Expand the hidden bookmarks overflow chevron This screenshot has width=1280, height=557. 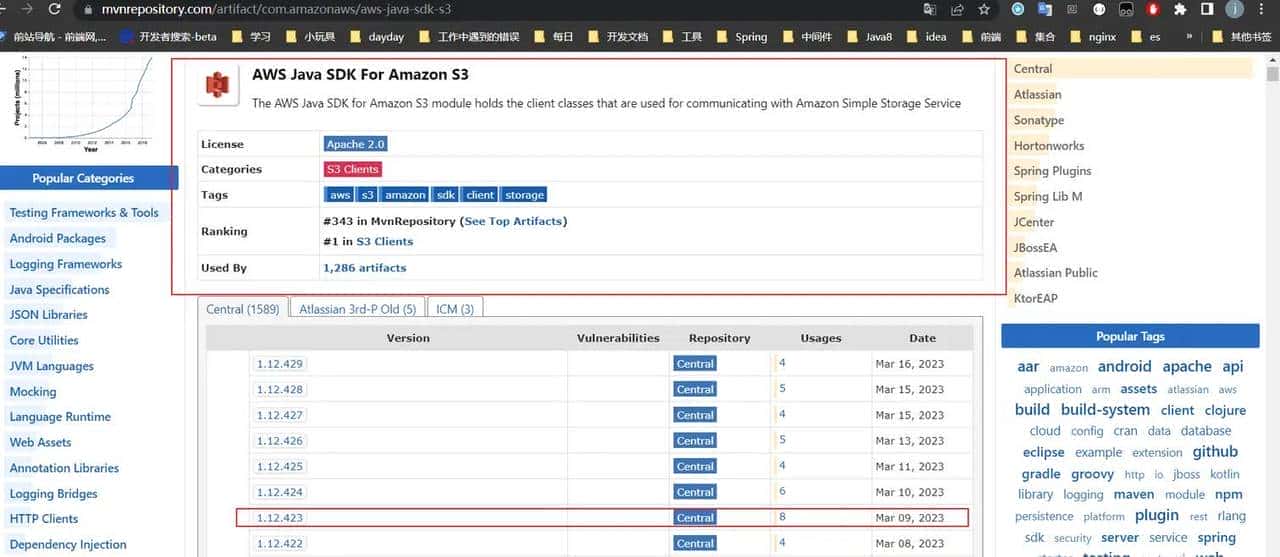pos(1189,36)
